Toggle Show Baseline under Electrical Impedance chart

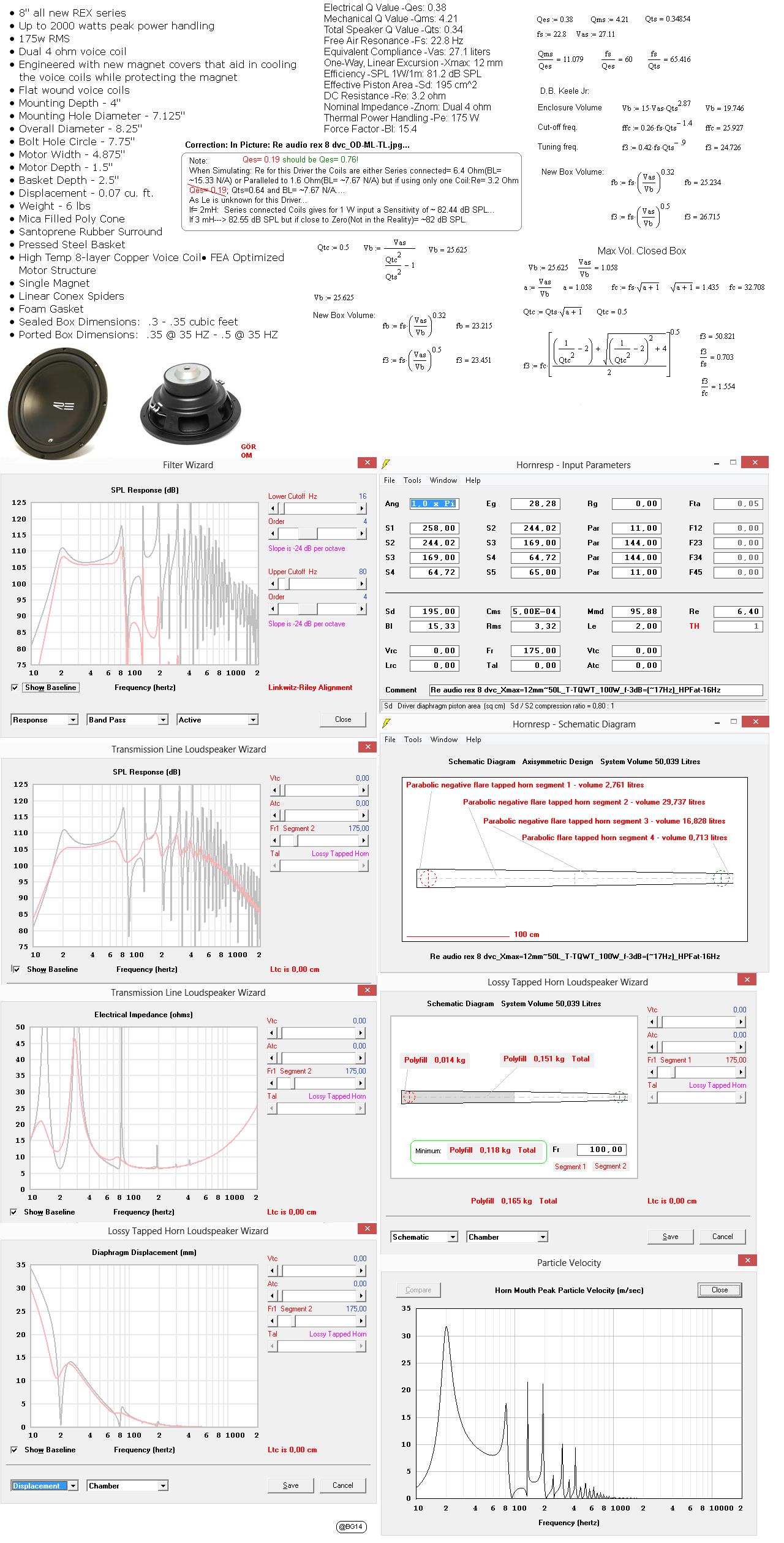point(13,1212)
